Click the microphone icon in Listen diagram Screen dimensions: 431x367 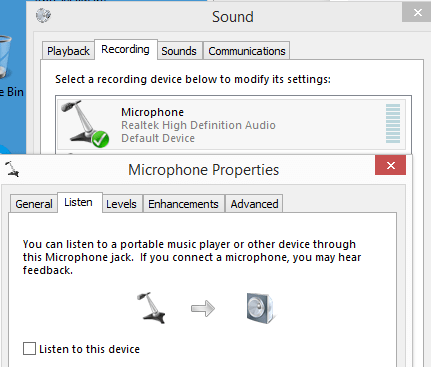pyautogui.click(x=151, y=308)
